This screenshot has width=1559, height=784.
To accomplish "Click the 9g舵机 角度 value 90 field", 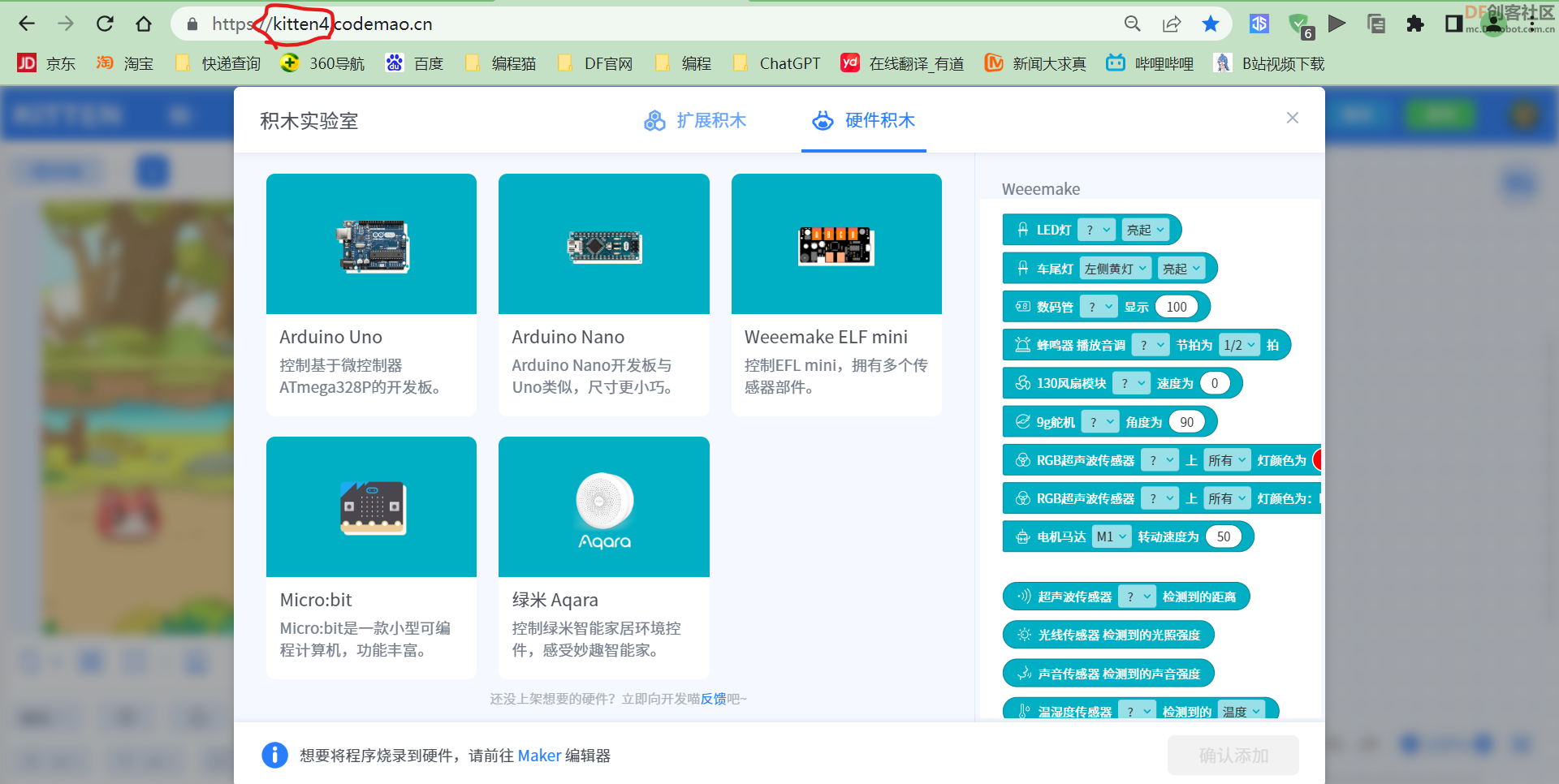I will pyautogui.click(x=1187, y=422).
